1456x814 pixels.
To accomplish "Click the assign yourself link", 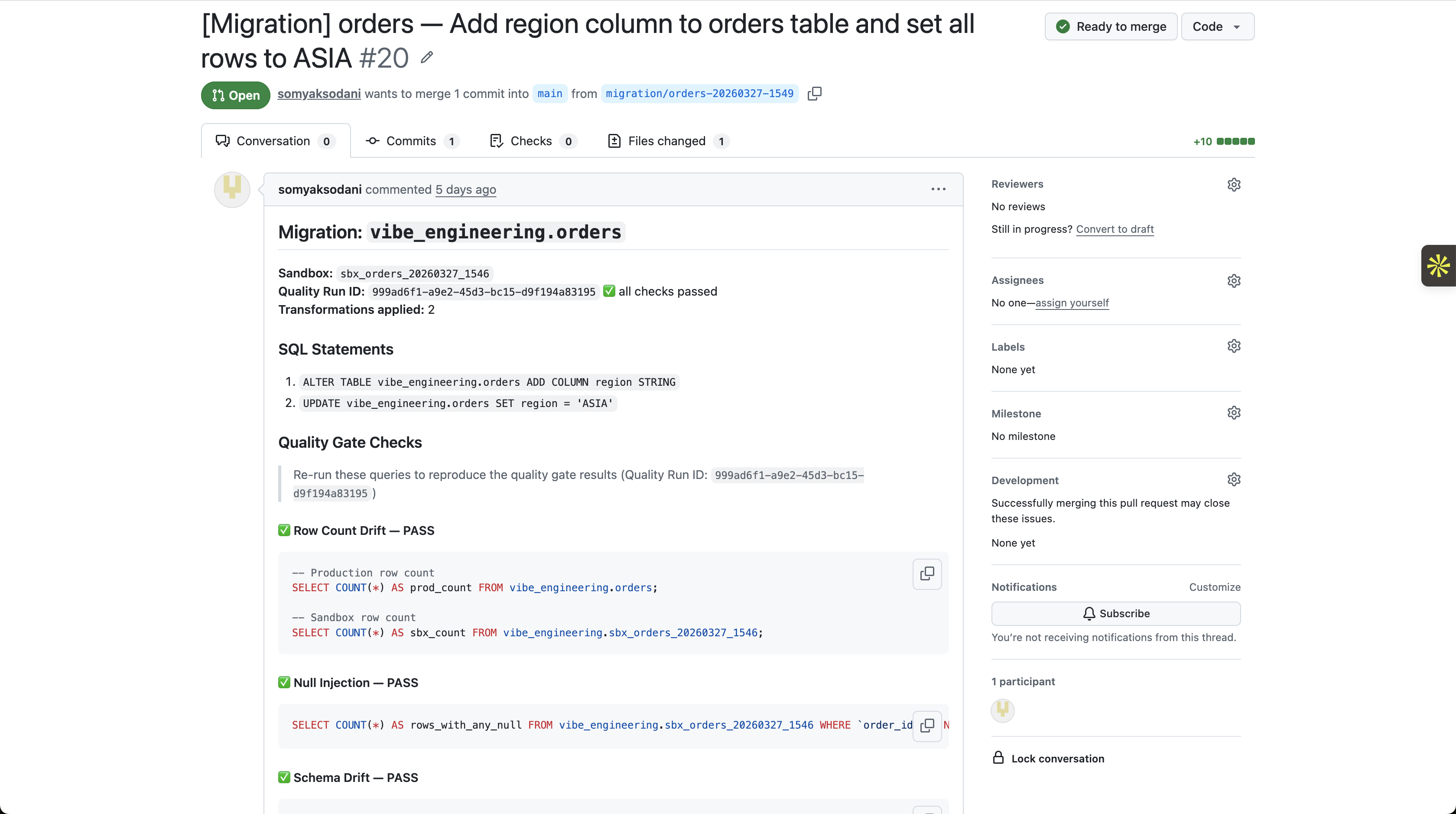I will [x=1072, y=303].
